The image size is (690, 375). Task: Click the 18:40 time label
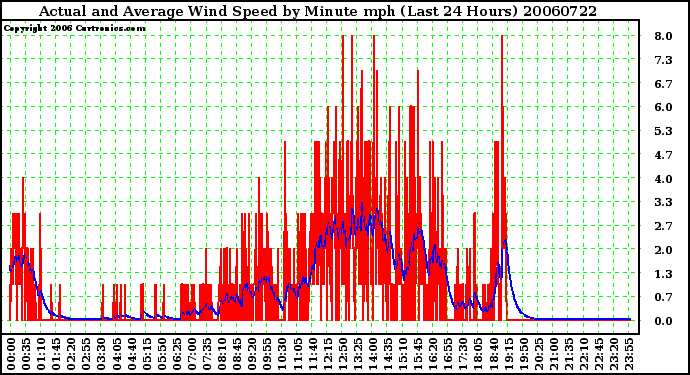coord(493,354)
